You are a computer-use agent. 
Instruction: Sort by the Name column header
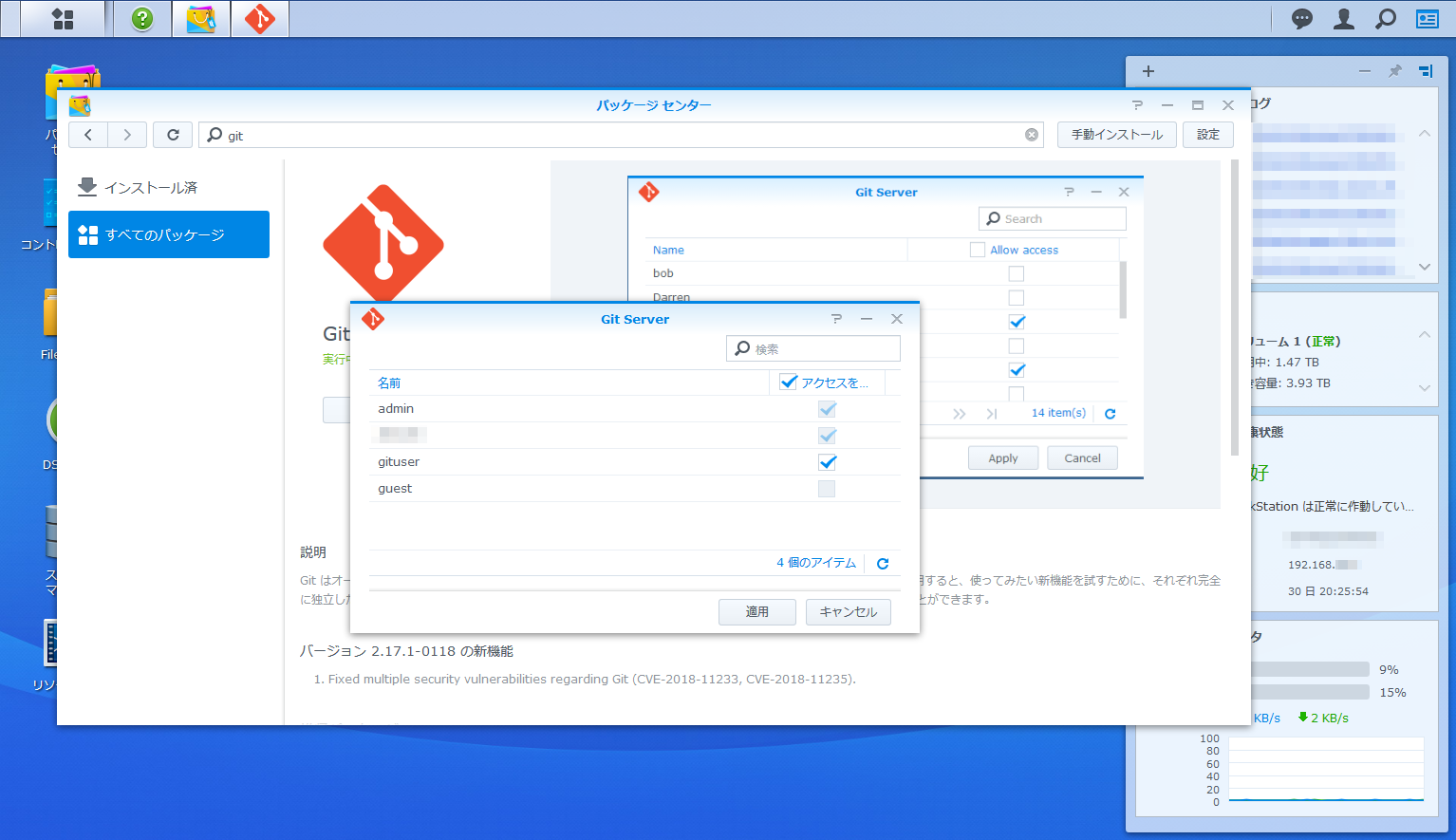coord(569,383)
